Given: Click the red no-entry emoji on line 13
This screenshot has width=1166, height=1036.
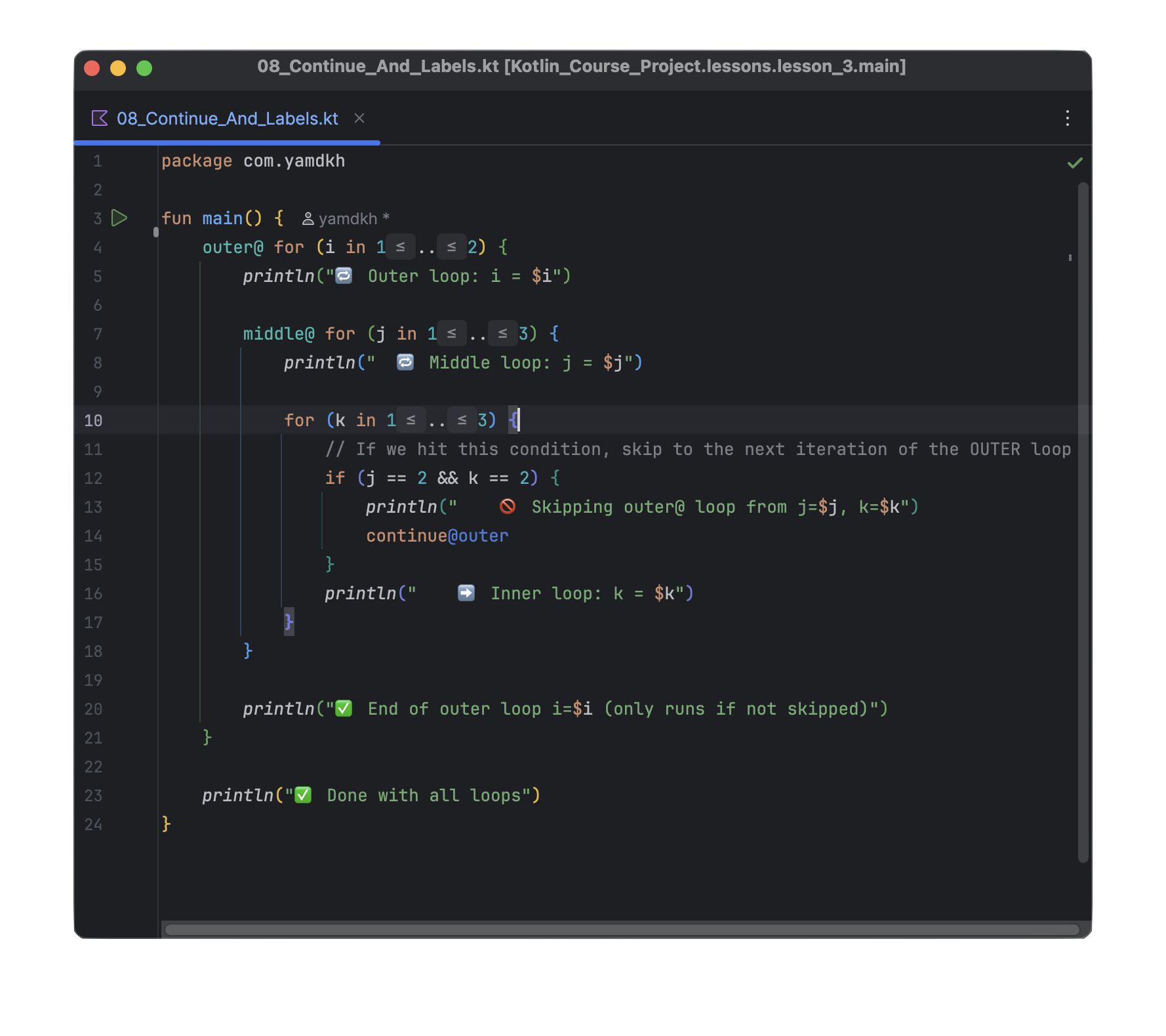Looking at the screenshot, I should [x=507, y=506].
